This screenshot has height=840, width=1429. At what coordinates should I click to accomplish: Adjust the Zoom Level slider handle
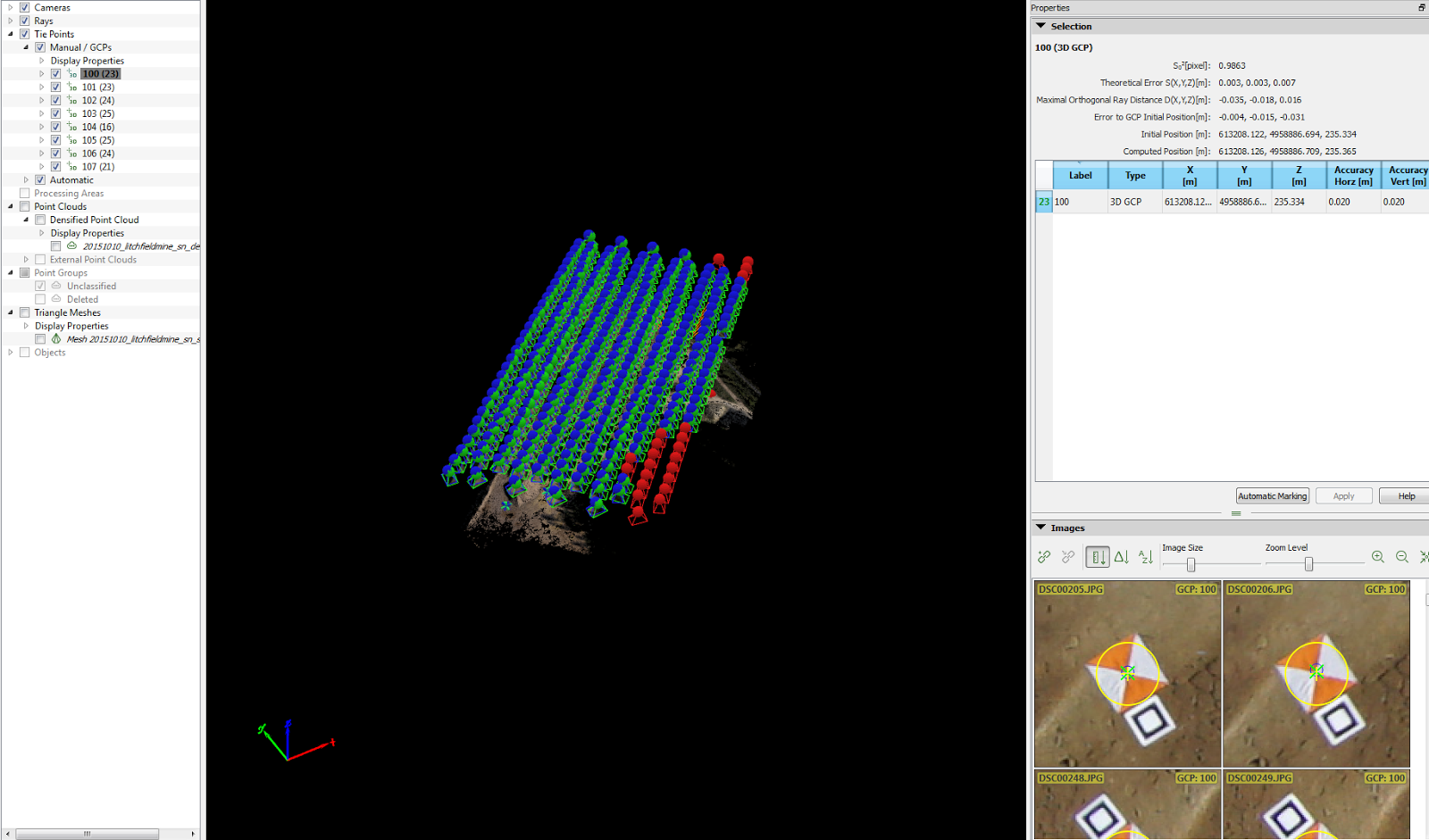1308,564
